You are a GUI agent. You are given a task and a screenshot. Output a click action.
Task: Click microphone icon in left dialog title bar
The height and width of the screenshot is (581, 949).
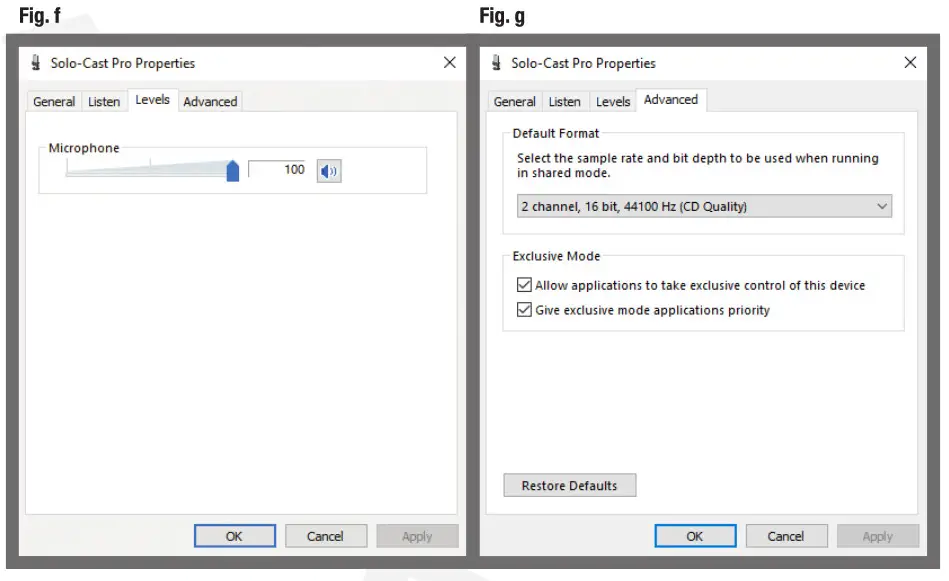tap(36, 63)
